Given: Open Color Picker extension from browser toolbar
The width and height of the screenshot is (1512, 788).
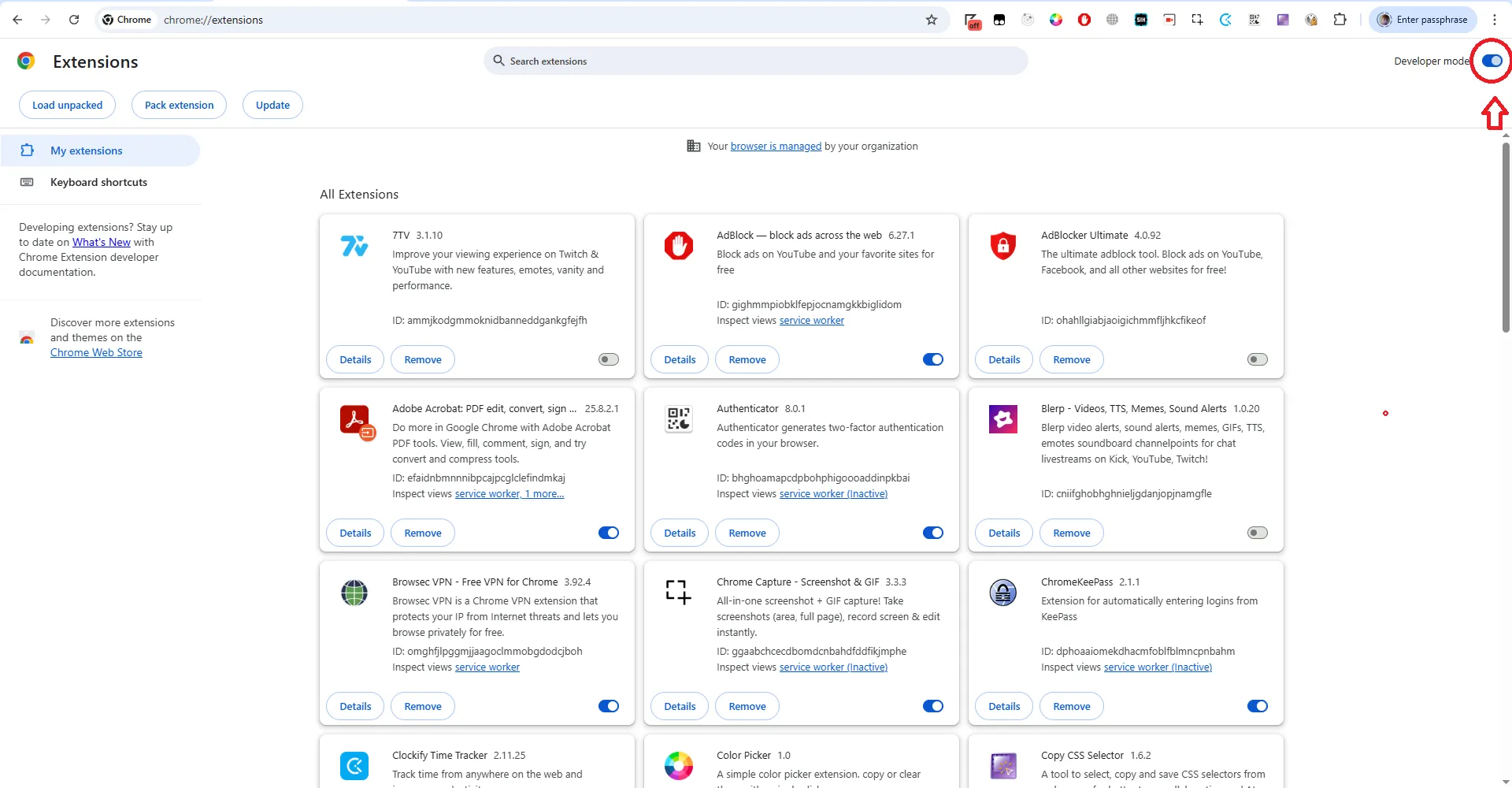Looking at the screenshot, I should (x=1056, y=20).
